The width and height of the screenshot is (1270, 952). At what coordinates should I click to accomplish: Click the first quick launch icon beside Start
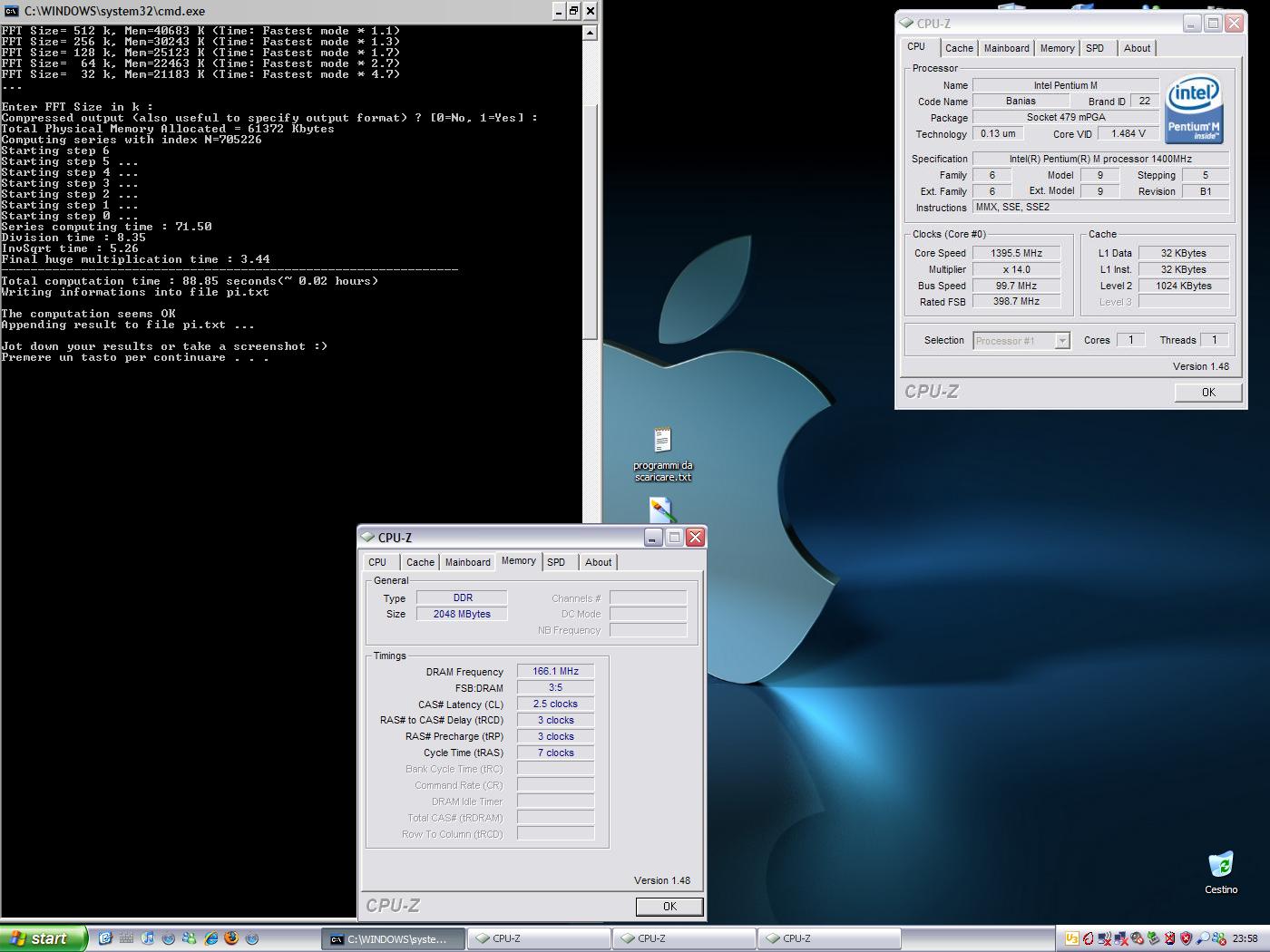(x=105, y=938)
